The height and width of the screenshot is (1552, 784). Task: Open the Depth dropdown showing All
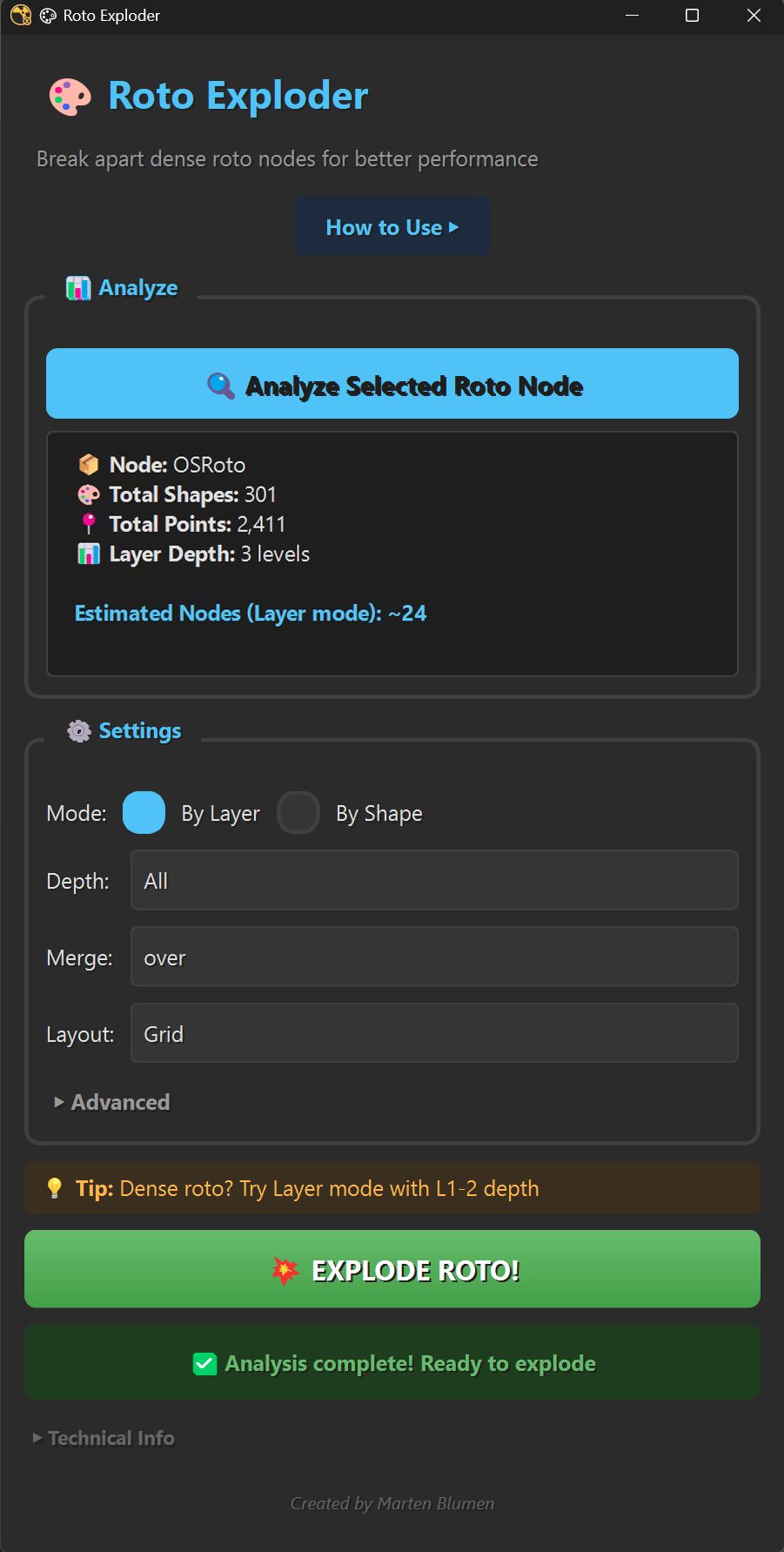click(x=433, y=881)
